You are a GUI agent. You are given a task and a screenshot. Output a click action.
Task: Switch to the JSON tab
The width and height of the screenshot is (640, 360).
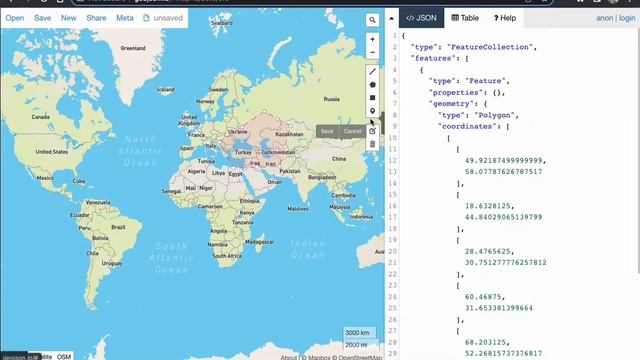coord(422,18)
